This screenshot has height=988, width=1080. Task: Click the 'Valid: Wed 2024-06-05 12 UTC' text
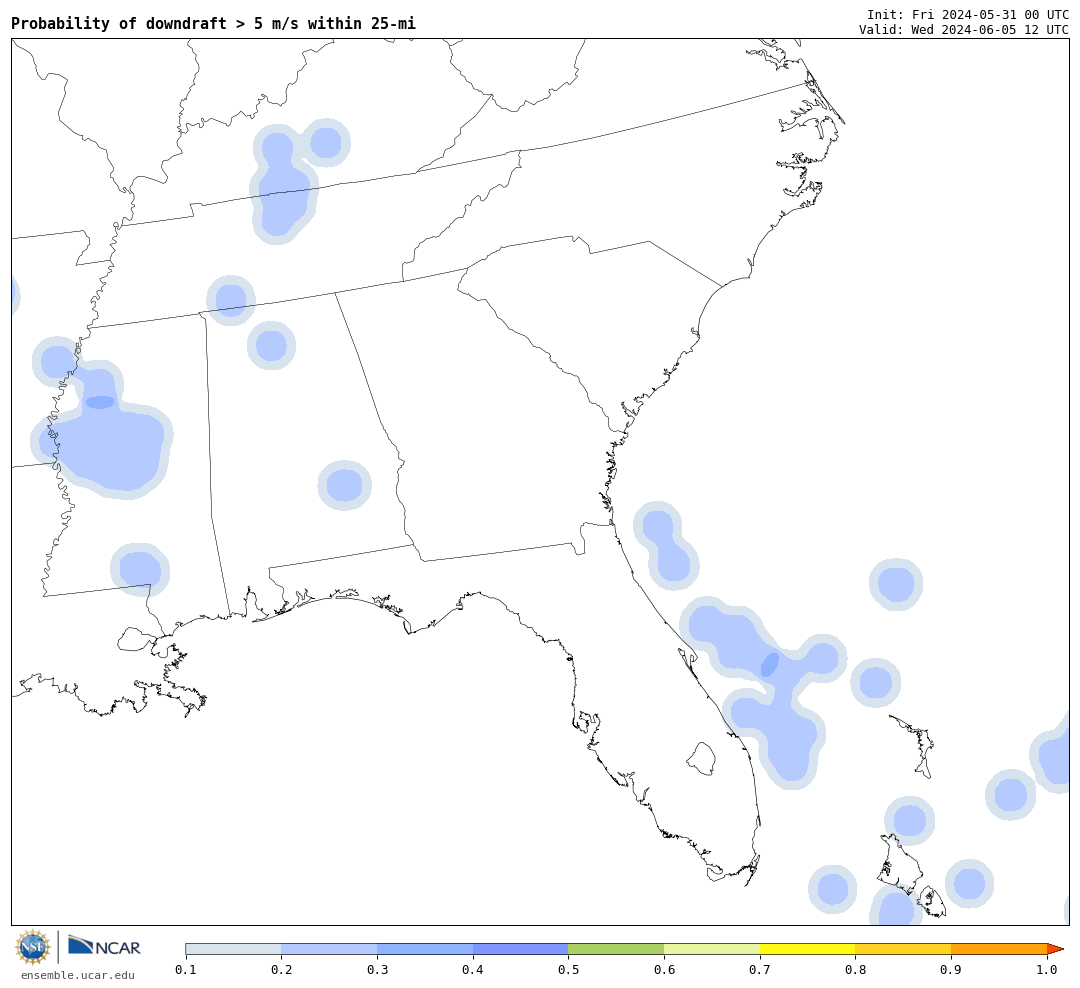tap(964, 30)
